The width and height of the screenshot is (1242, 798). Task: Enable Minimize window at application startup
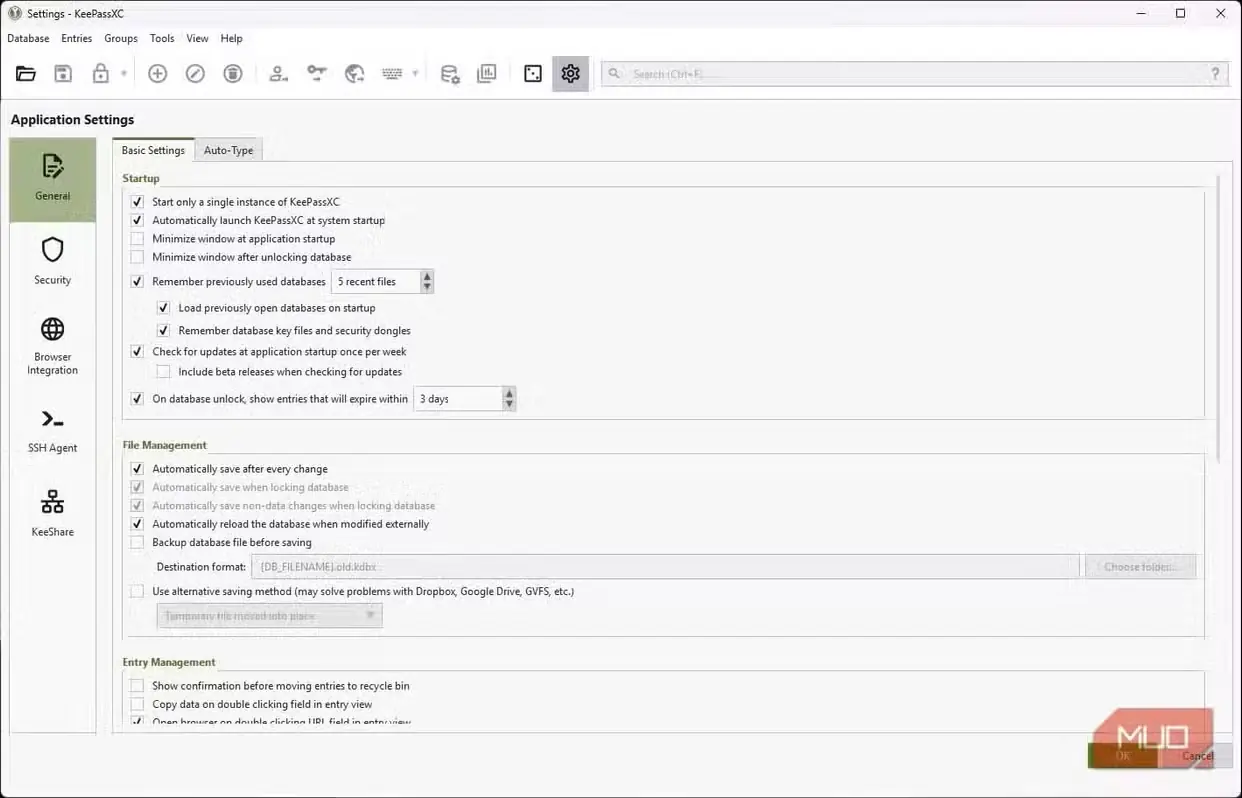click(137, 239)
